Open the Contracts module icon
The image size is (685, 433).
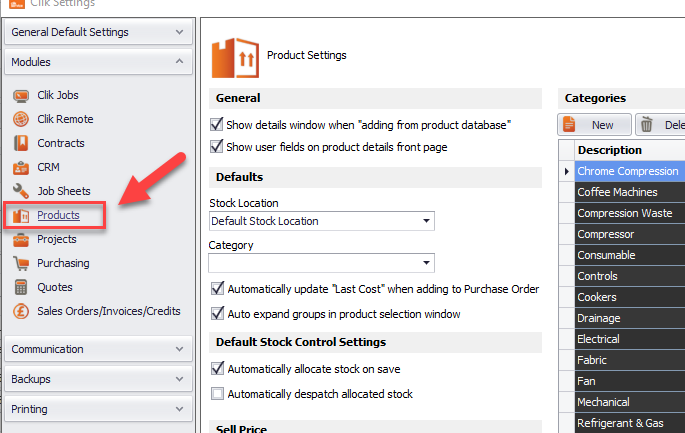pyautogui.click(x=21, y=143)
